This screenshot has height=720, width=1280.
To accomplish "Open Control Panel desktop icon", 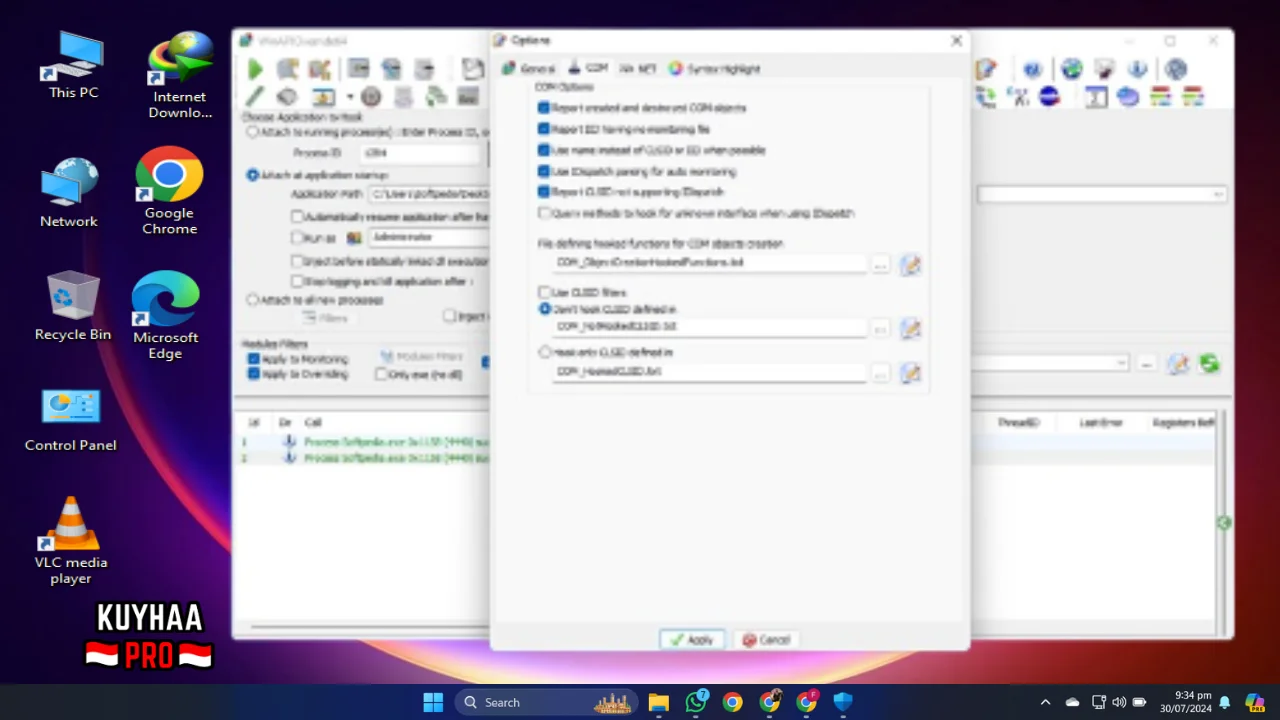I will pyautogui.click(x=70, y=420).
